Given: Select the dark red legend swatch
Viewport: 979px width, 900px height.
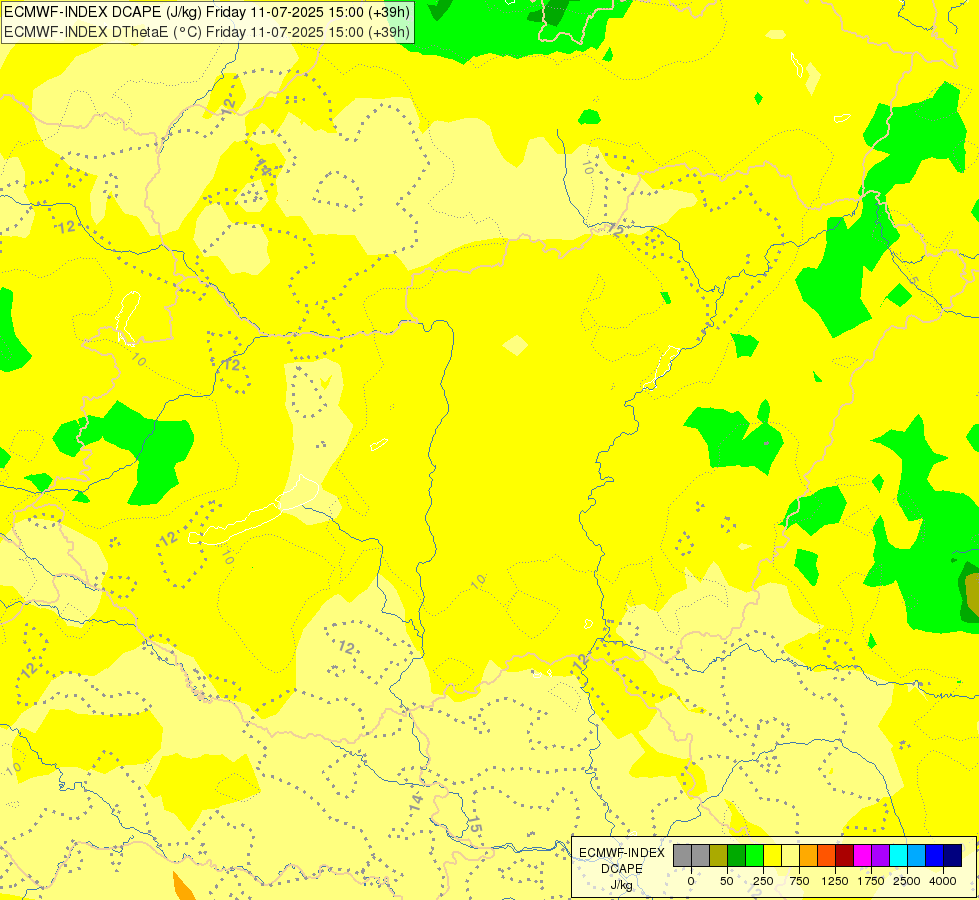Looking at the screenshot, I should click(845, 856).
